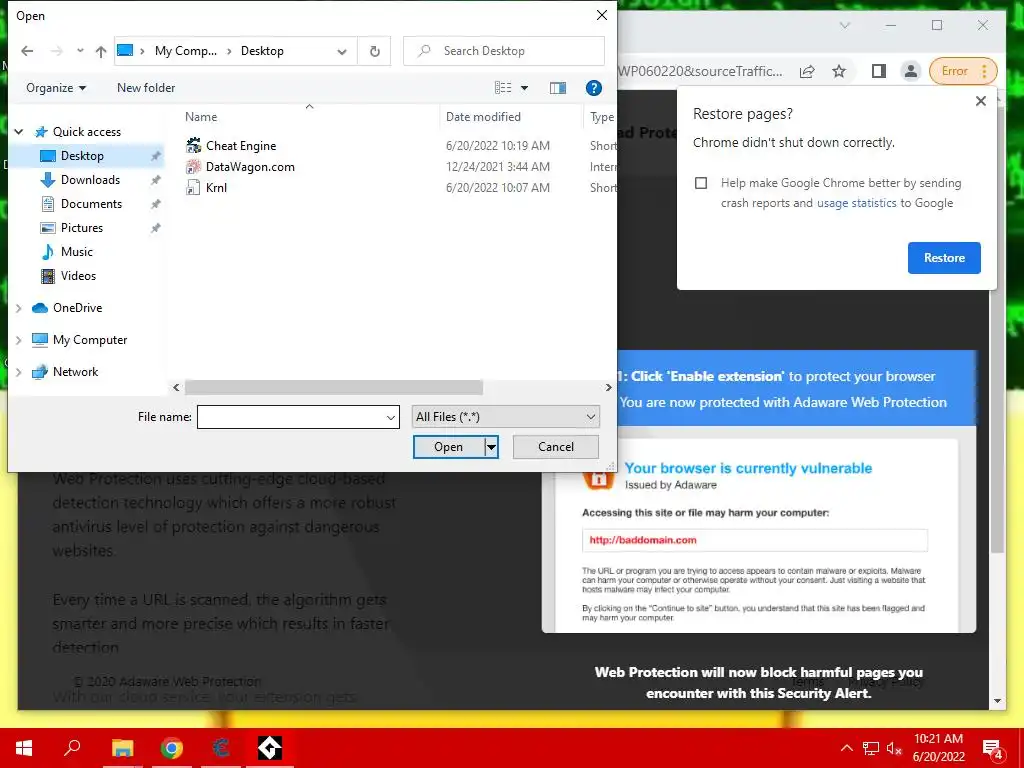Open the Organize menu
Screen dimensions: 1024x768
[x=56, y=88]
